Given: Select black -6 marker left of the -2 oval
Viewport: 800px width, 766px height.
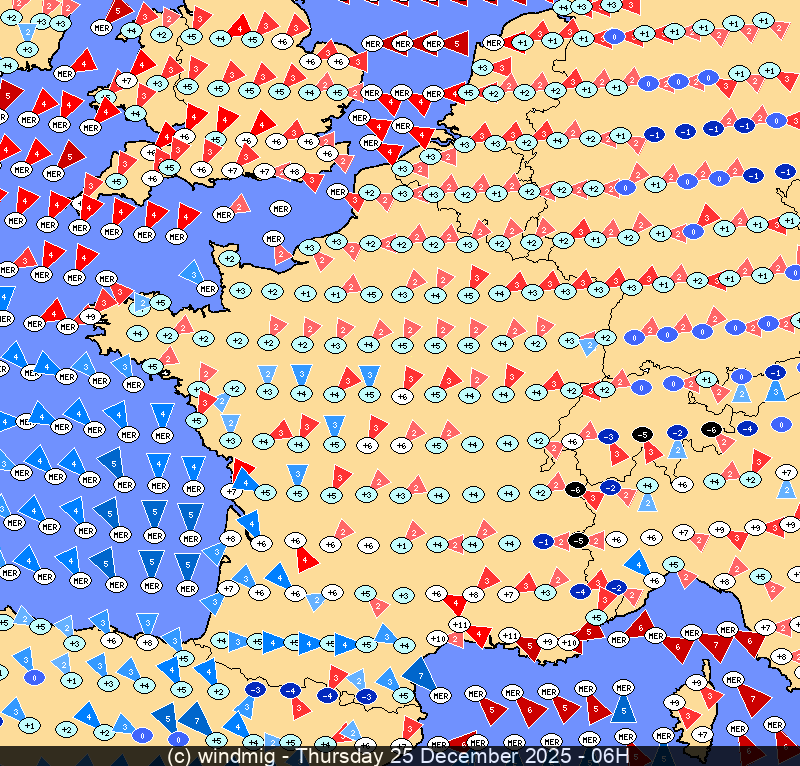Looking at the screenshot, I should point(575,489).
